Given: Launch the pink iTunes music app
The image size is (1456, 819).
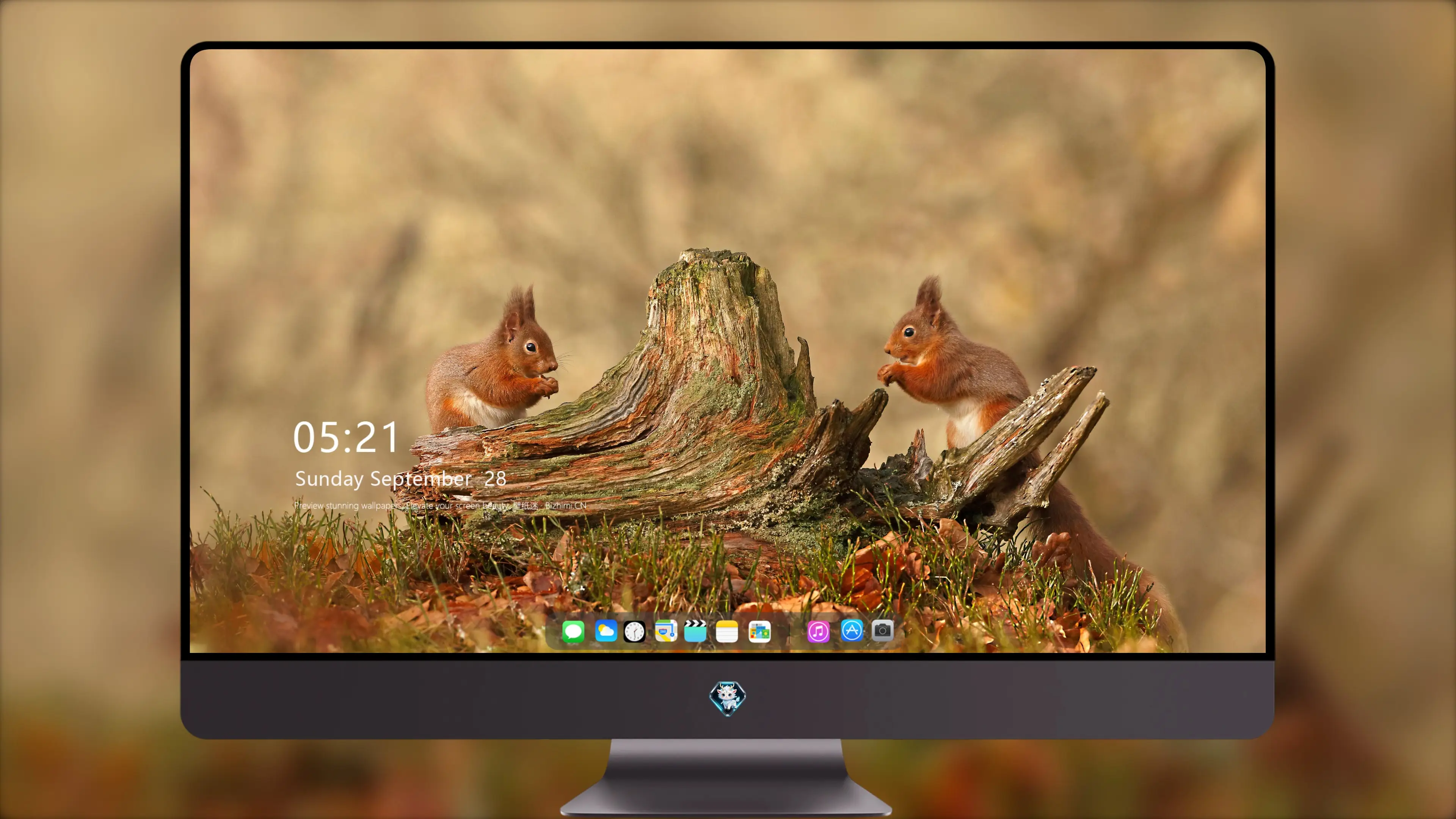Looking at the screenshot, I should pos(819,631).
